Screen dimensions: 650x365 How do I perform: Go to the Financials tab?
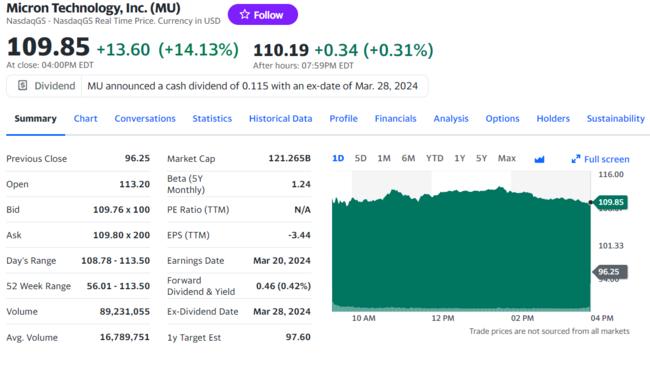pos(395,119)
